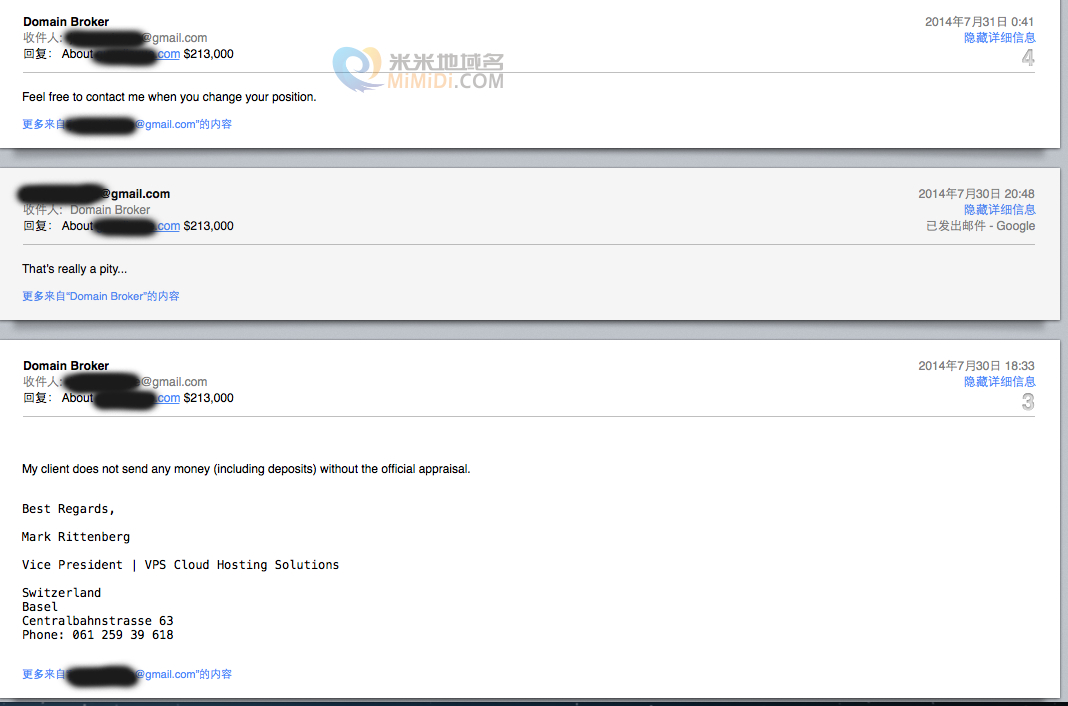Viewport: 1068px width, 706px height.
Task: Click the '已发出邮件 - Google' label
Action: tap(980, 226)
